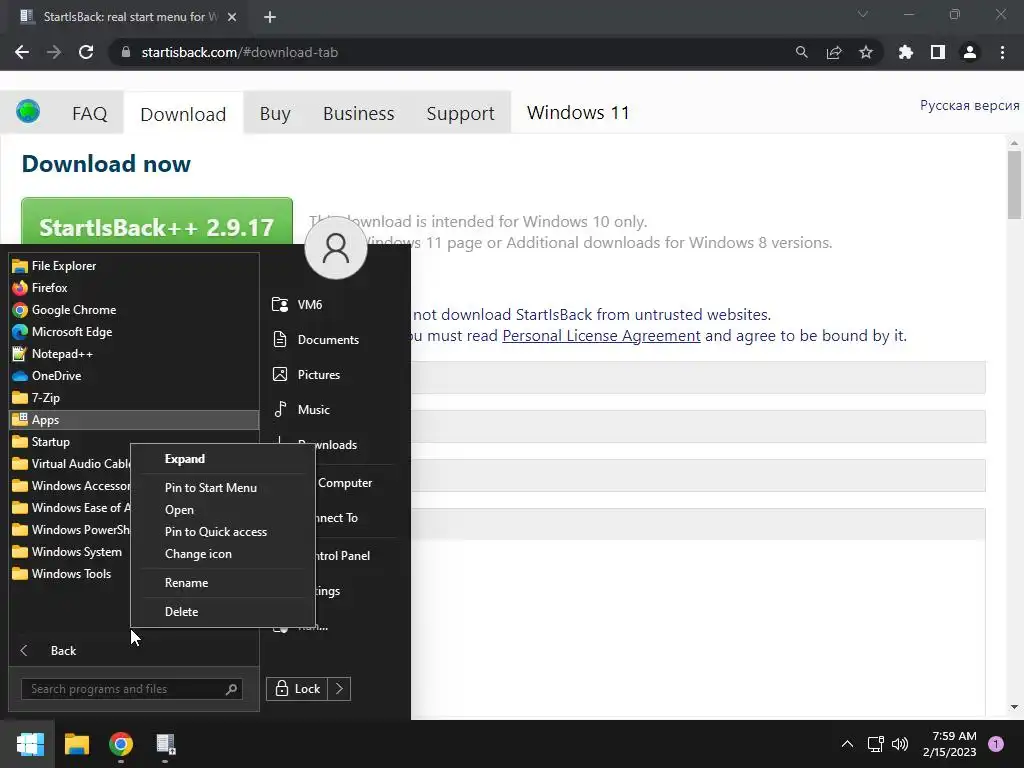Open Notepad++ from the start menu
The width and height of the screenshot is (1024, 768).
click(134, 354)
